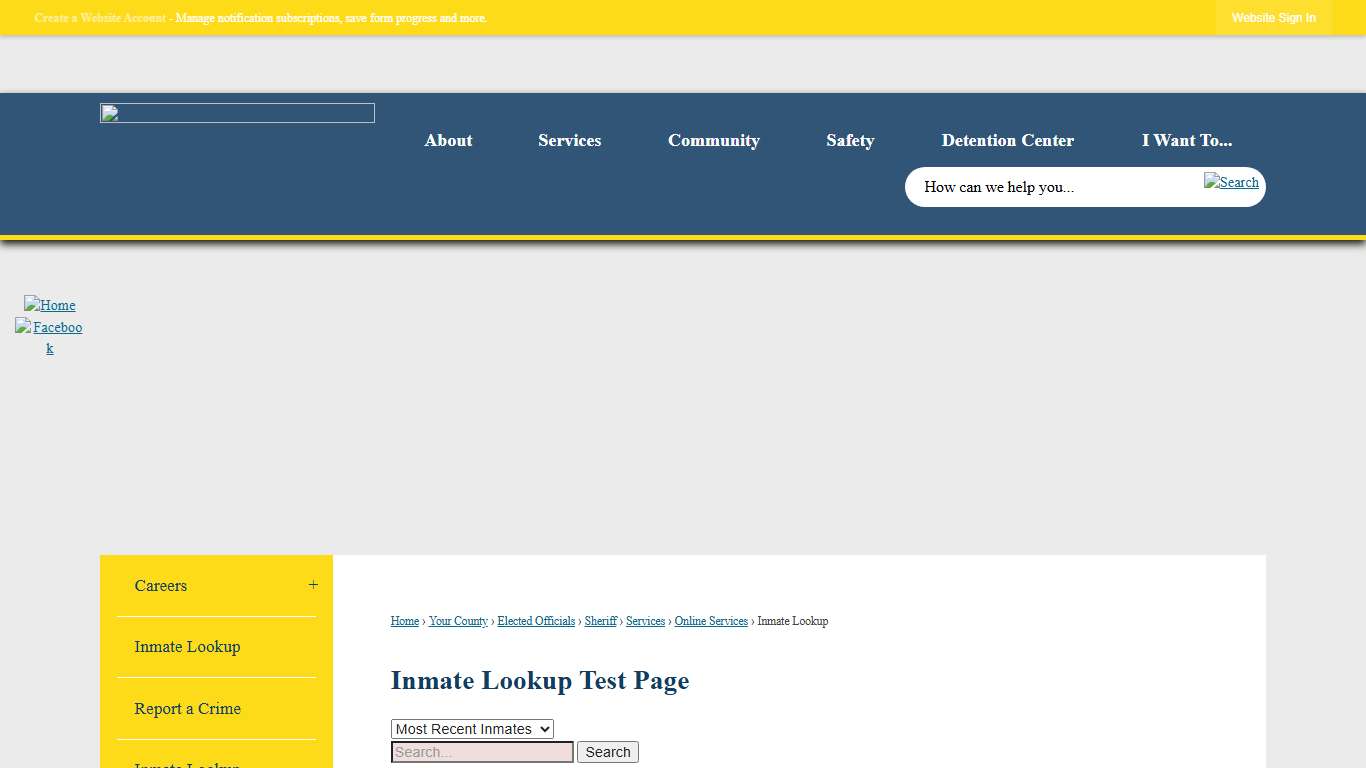Click the magnifying glass search icon
The width and height of the screenshot is (1366, 768).
pos(1231,183)
